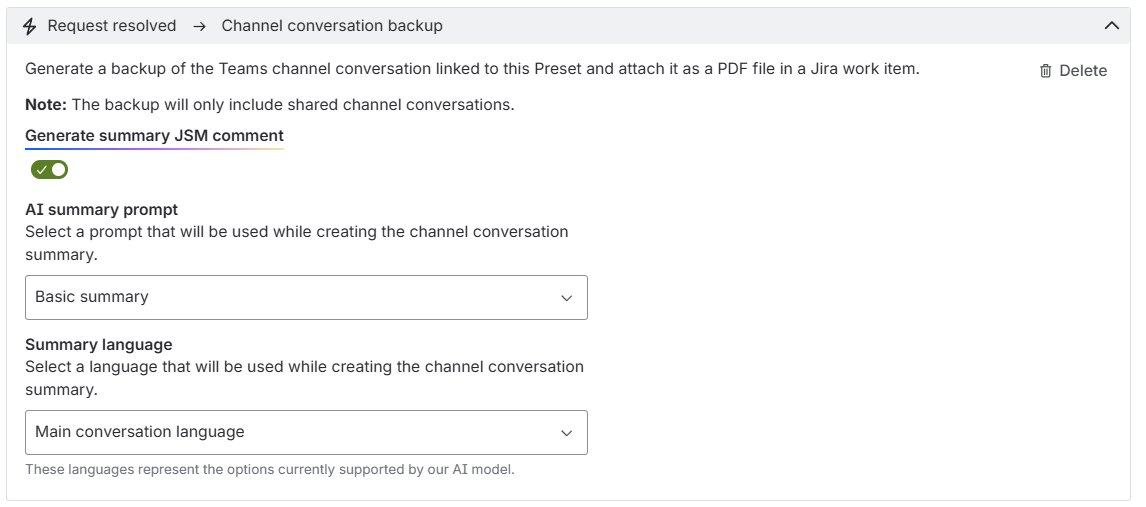
Task: Click the Basic summary dropdown chevron
Action: [566, 298]
